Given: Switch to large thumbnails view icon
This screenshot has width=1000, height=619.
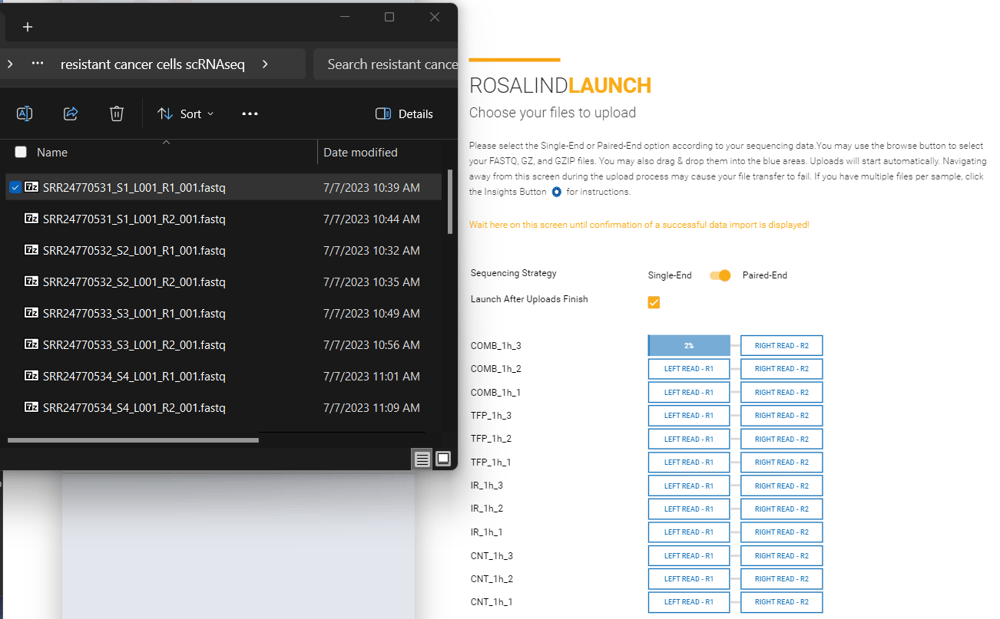Looking at the screenshot, I should 443,459.
